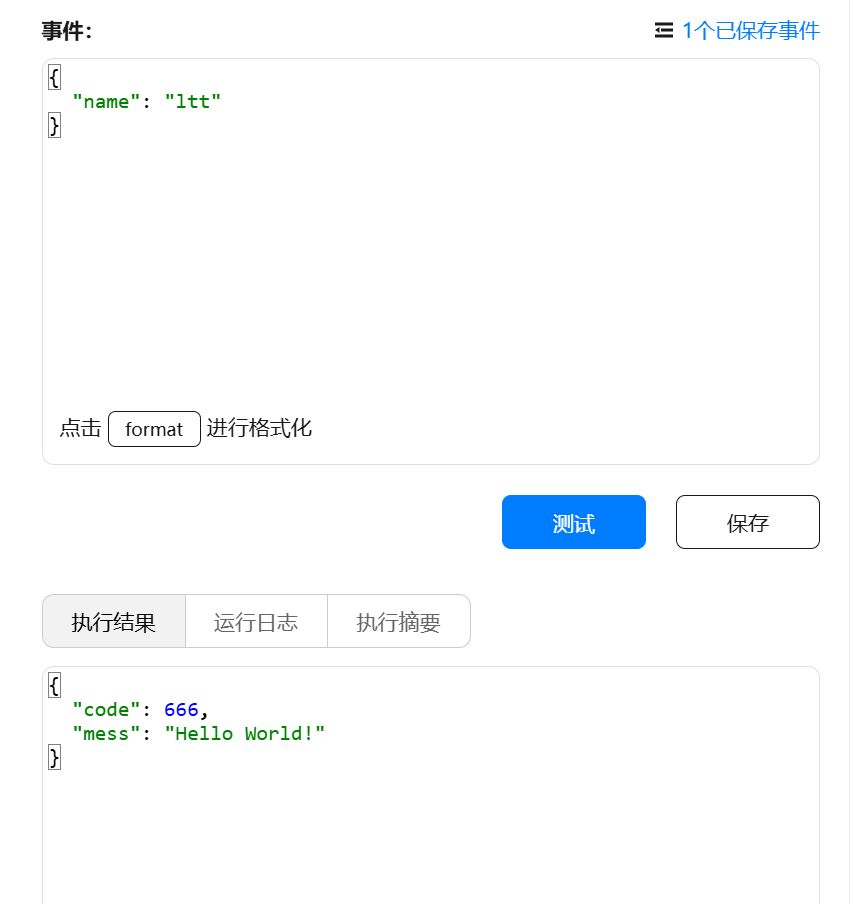Switch to the 执行结果 tab

pyautogui.click(x=114, y=622)
